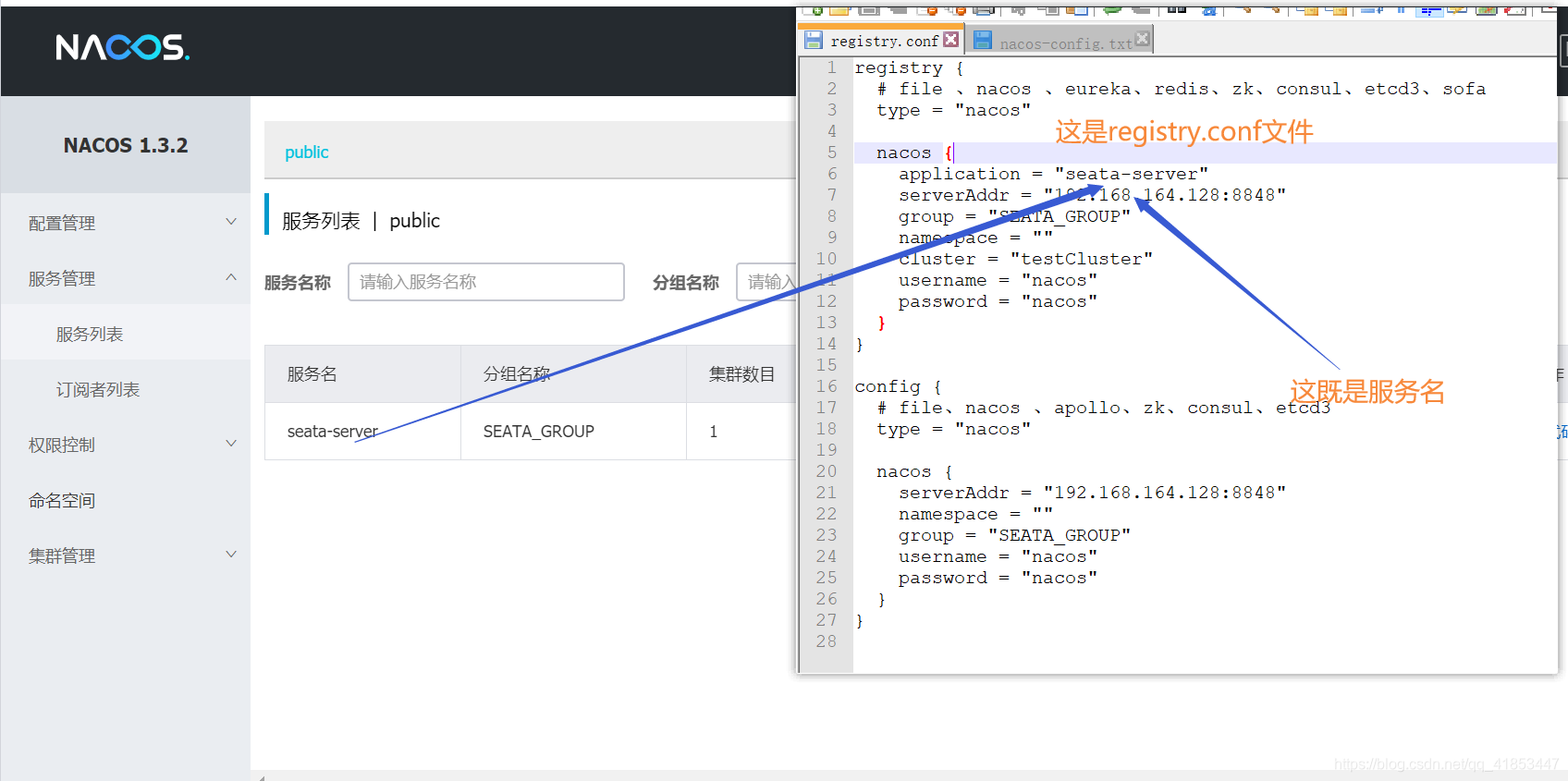The width and height of the screenshot is (1568, 781).
Task: Click the cluster = "testCluster" line
Action: [1025, 259]
